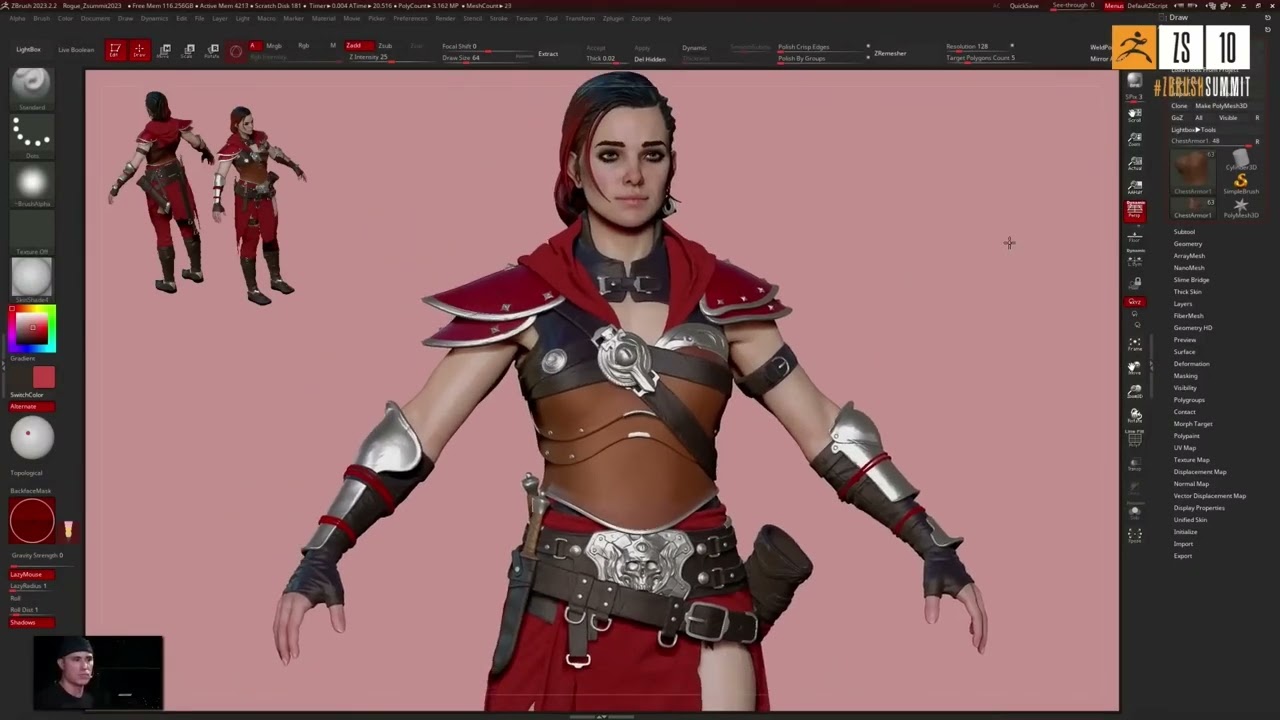Open the Brush menu
Viewport: 1280px width, 720px height.
coord(41,18)
